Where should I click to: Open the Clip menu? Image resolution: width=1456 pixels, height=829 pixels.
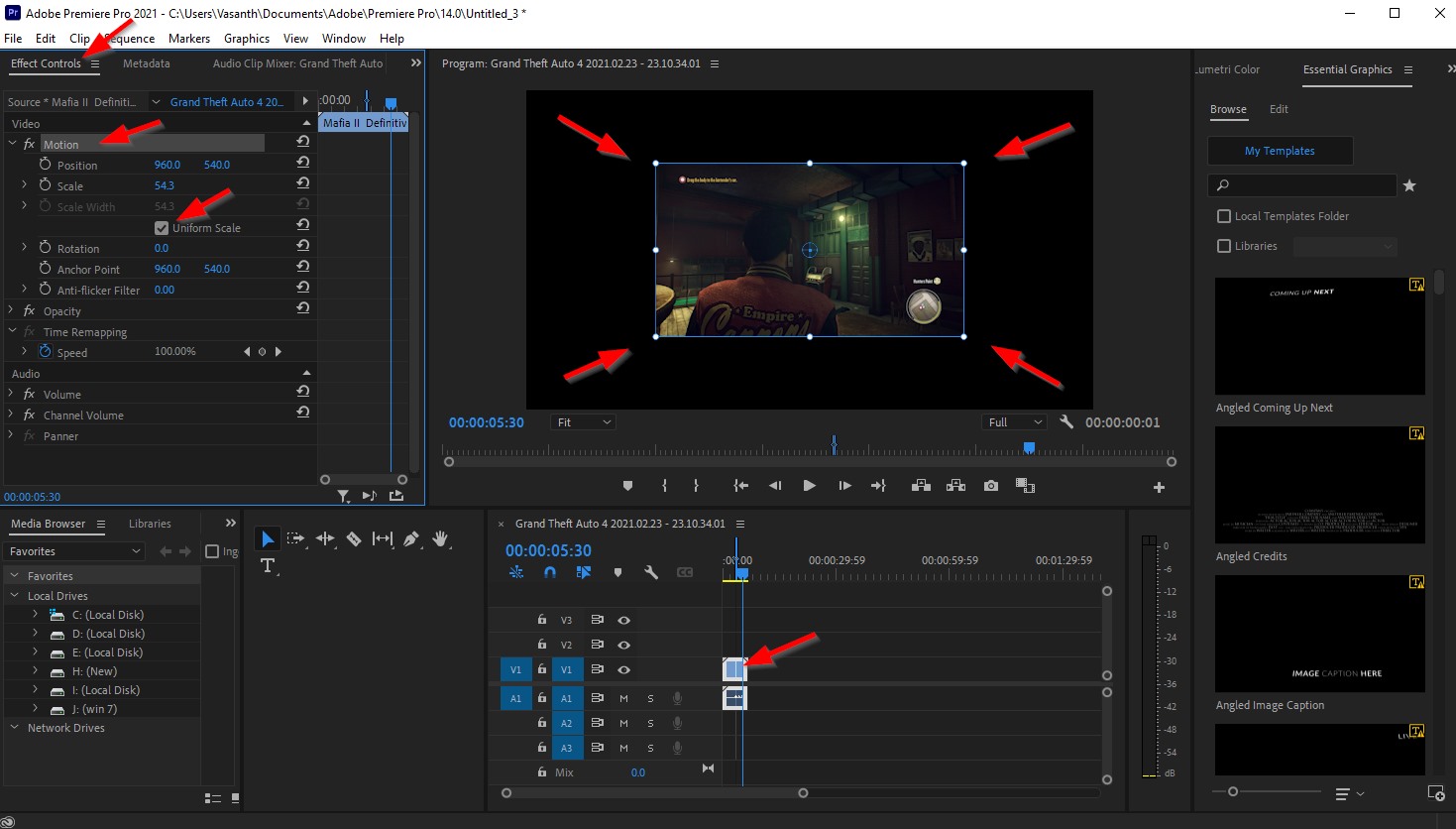pos(79,39)
